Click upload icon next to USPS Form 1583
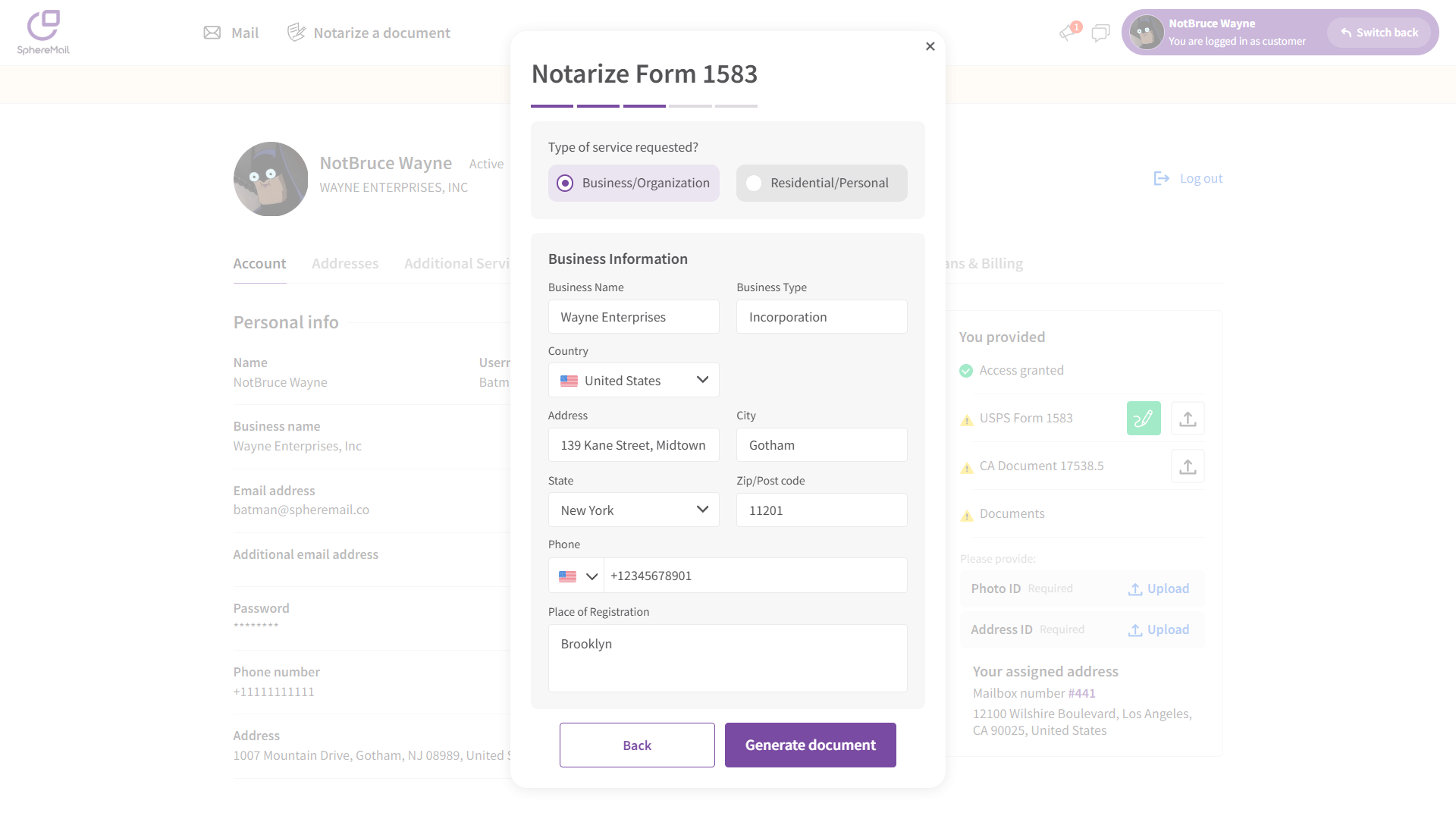 (x=1188, y=419)
